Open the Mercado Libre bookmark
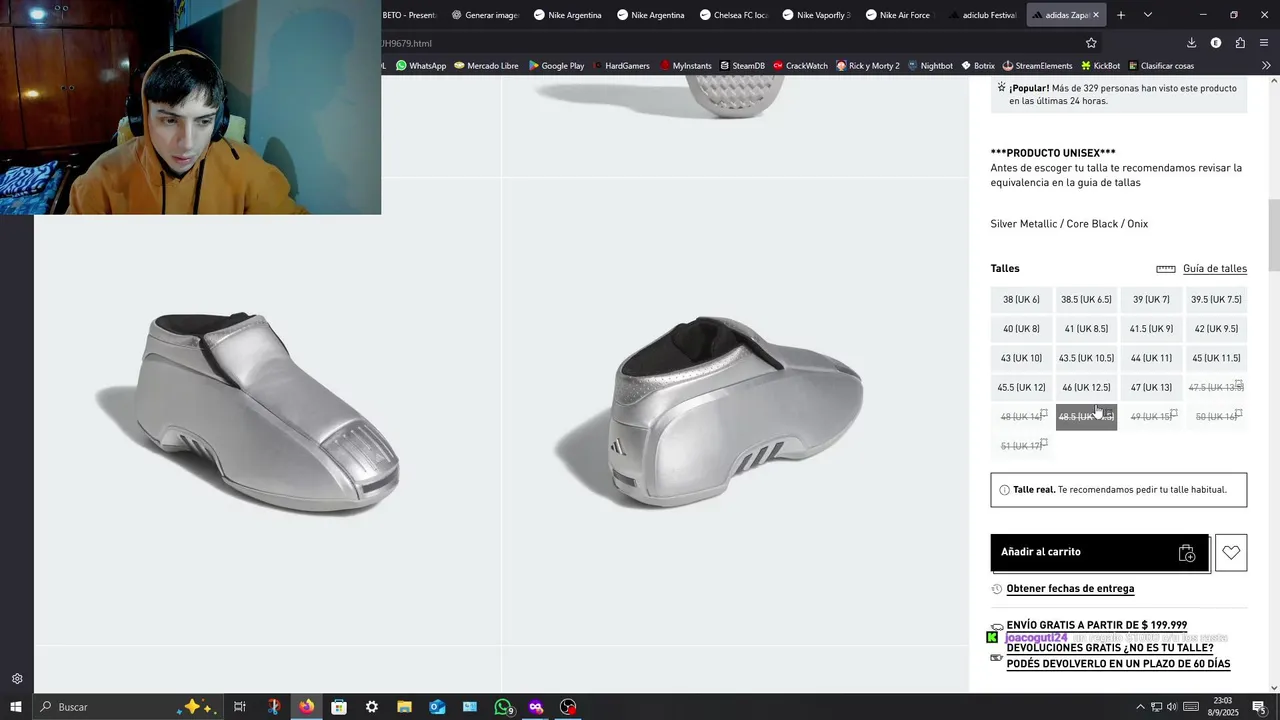The height and width of the screenshot is (720, 1280). click(486, 66)
